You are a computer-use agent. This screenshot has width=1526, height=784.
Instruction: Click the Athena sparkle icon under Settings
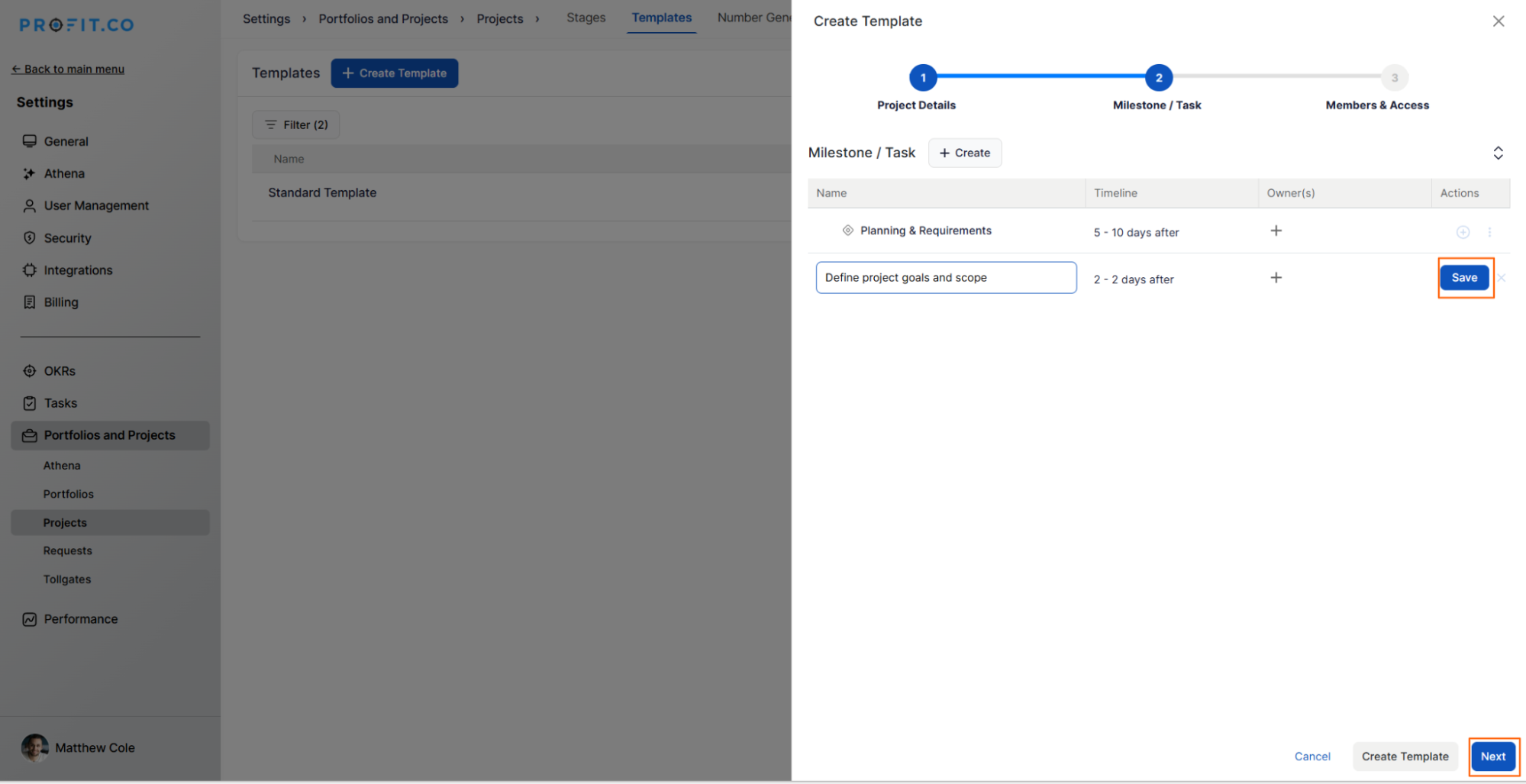point(30,173)
